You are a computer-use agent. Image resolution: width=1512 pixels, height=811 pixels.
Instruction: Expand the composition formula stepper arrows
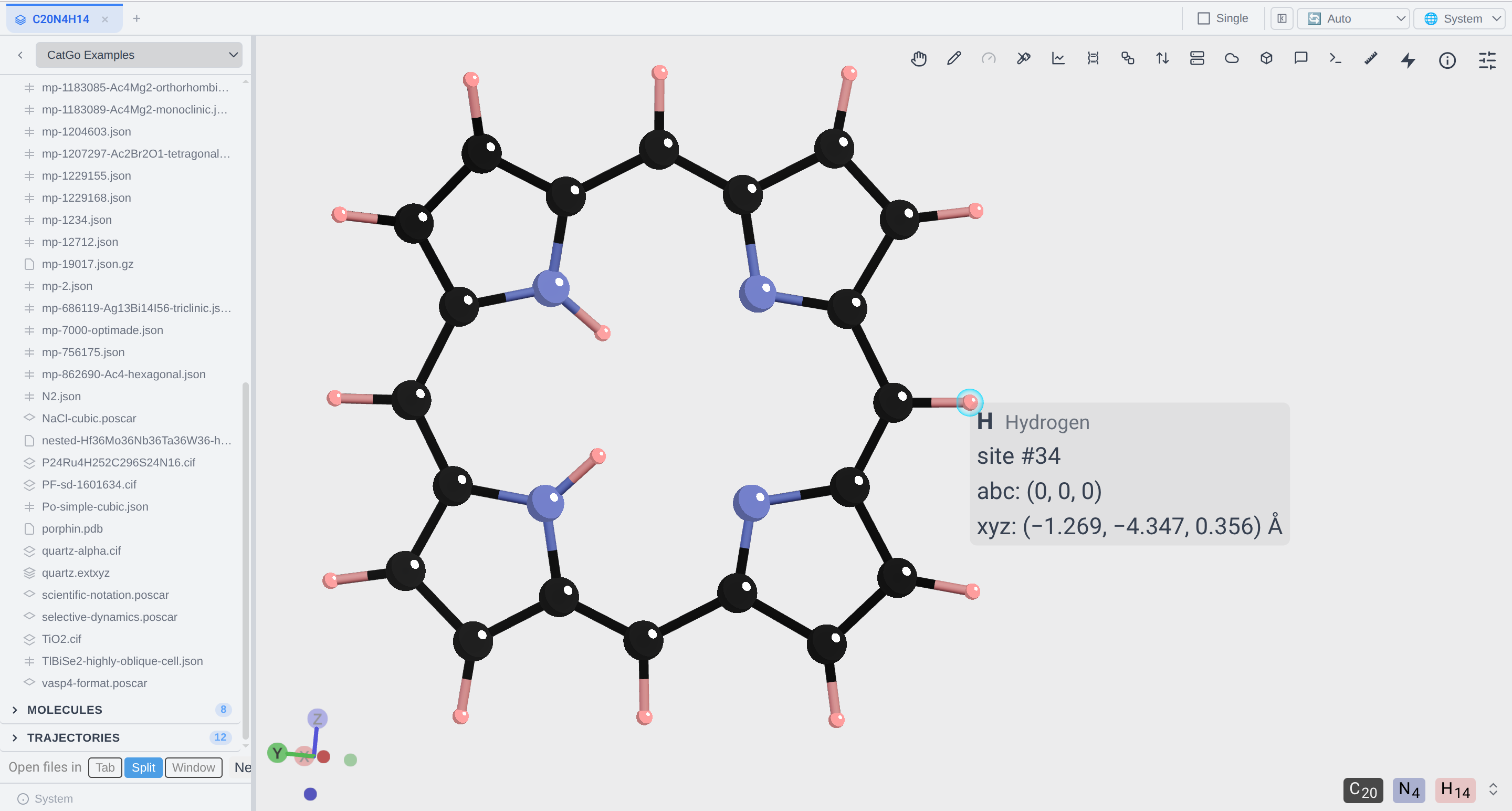(1493, 789)
